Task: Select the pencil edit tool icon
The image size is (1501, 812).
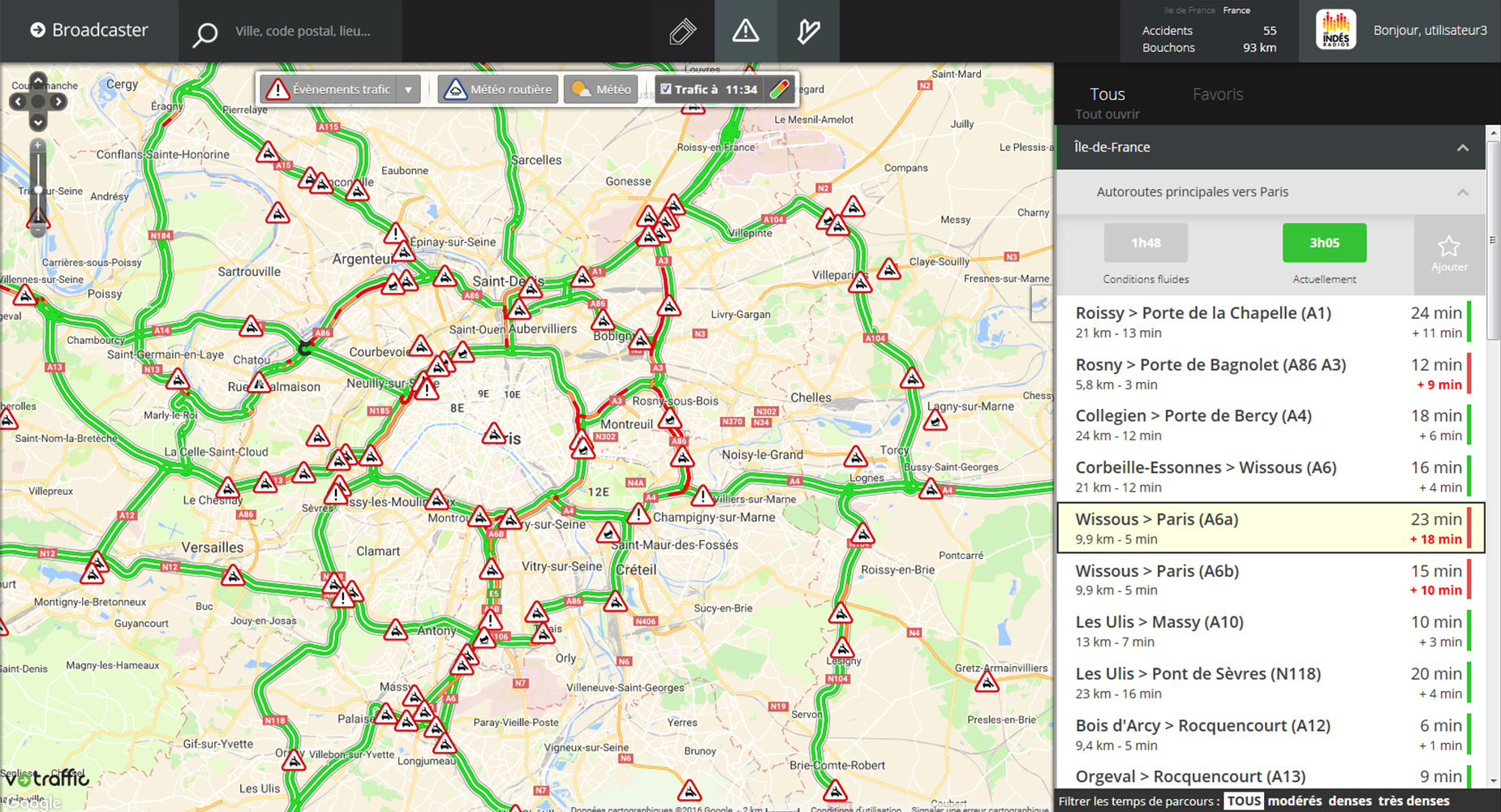Action: coord(682,32)
